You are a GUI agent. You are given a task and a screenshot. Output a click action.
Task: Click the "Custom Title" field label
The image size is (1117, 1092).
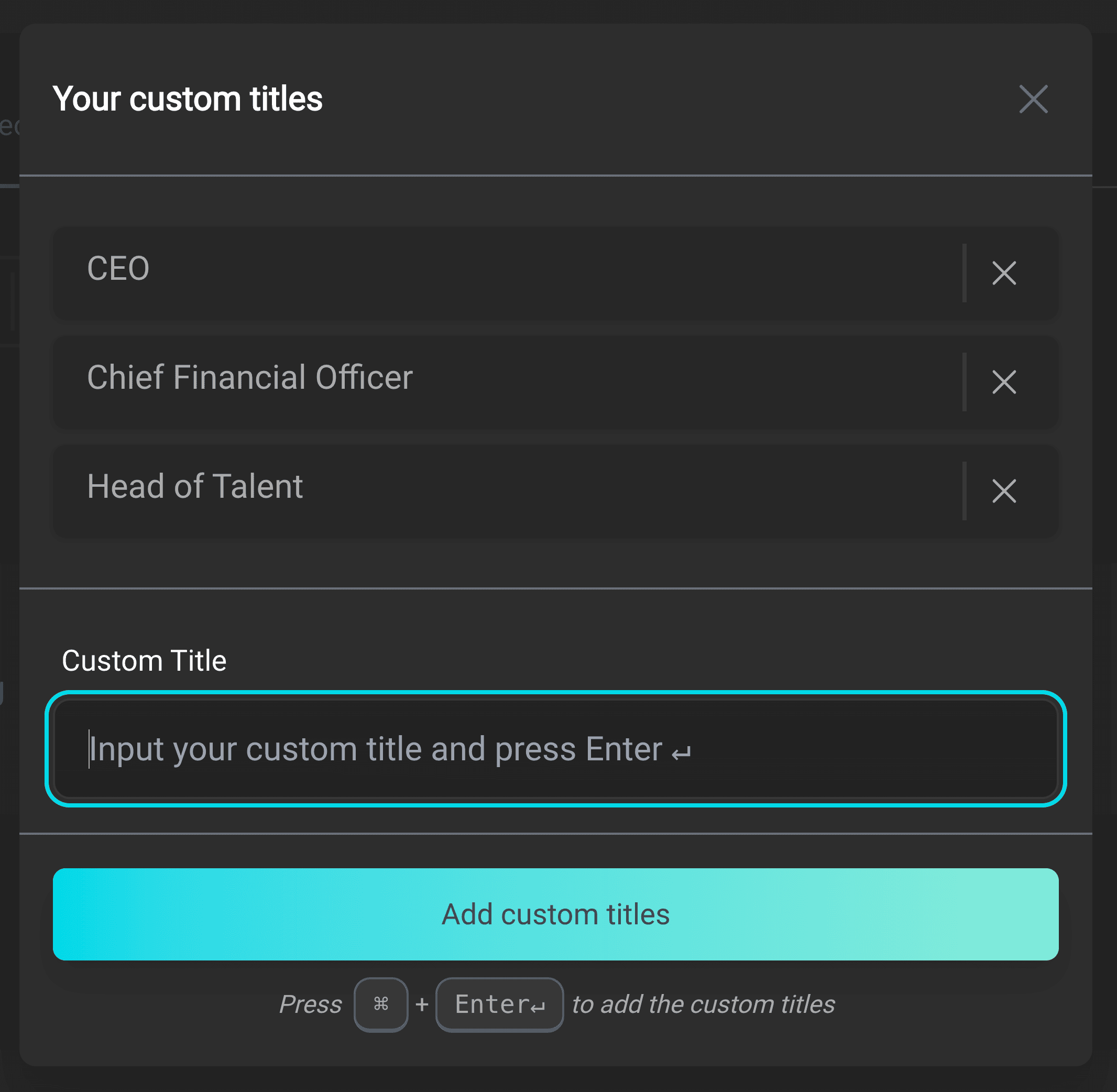[144, 661]
